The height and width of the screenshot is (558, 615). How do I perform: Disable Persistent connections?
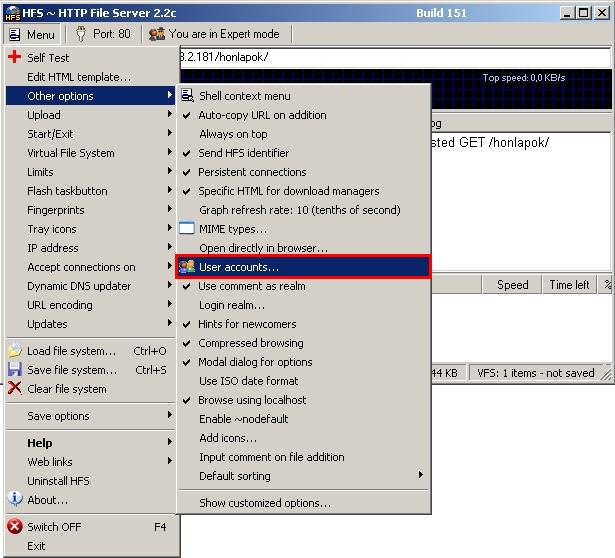click(x=303, y=172)
